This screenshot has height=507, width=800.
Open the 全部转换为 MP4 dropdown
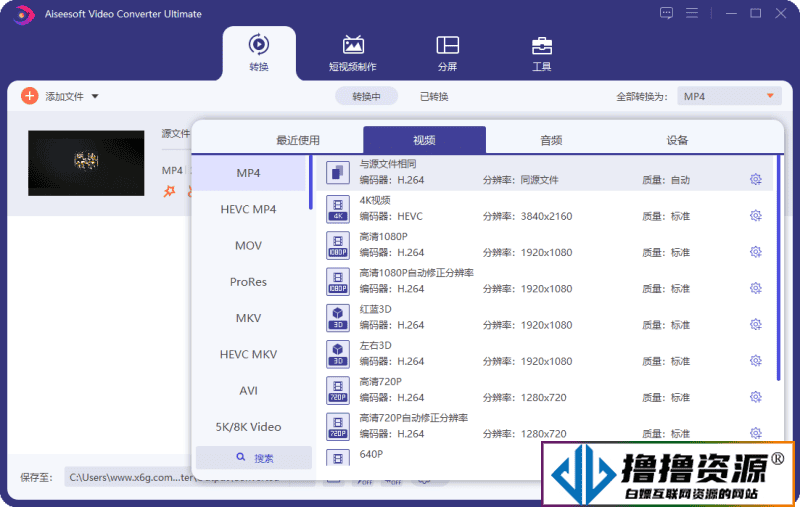(729, 96)
